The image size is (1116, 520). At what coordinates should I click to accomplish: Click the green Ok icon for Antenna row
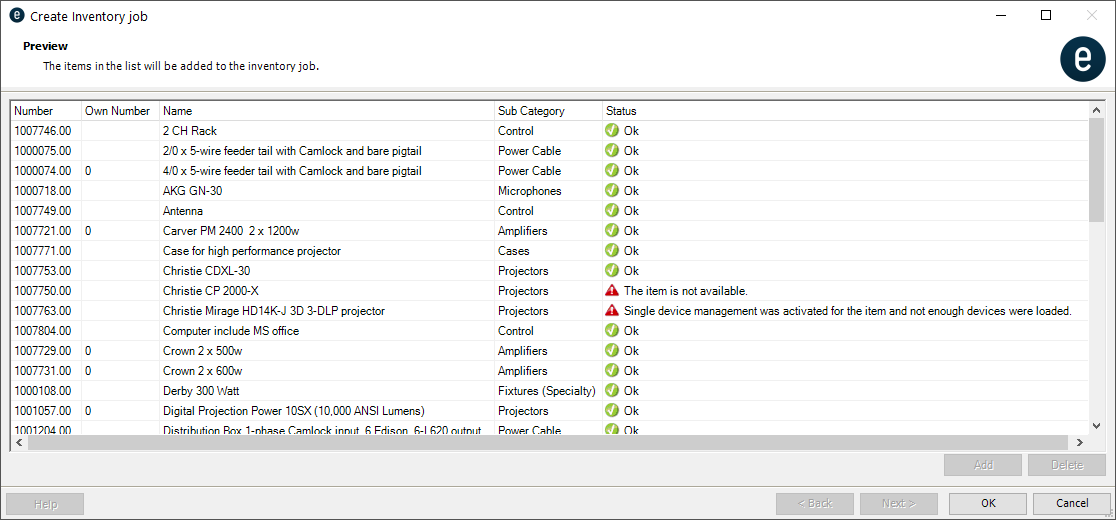click(612, 211)
